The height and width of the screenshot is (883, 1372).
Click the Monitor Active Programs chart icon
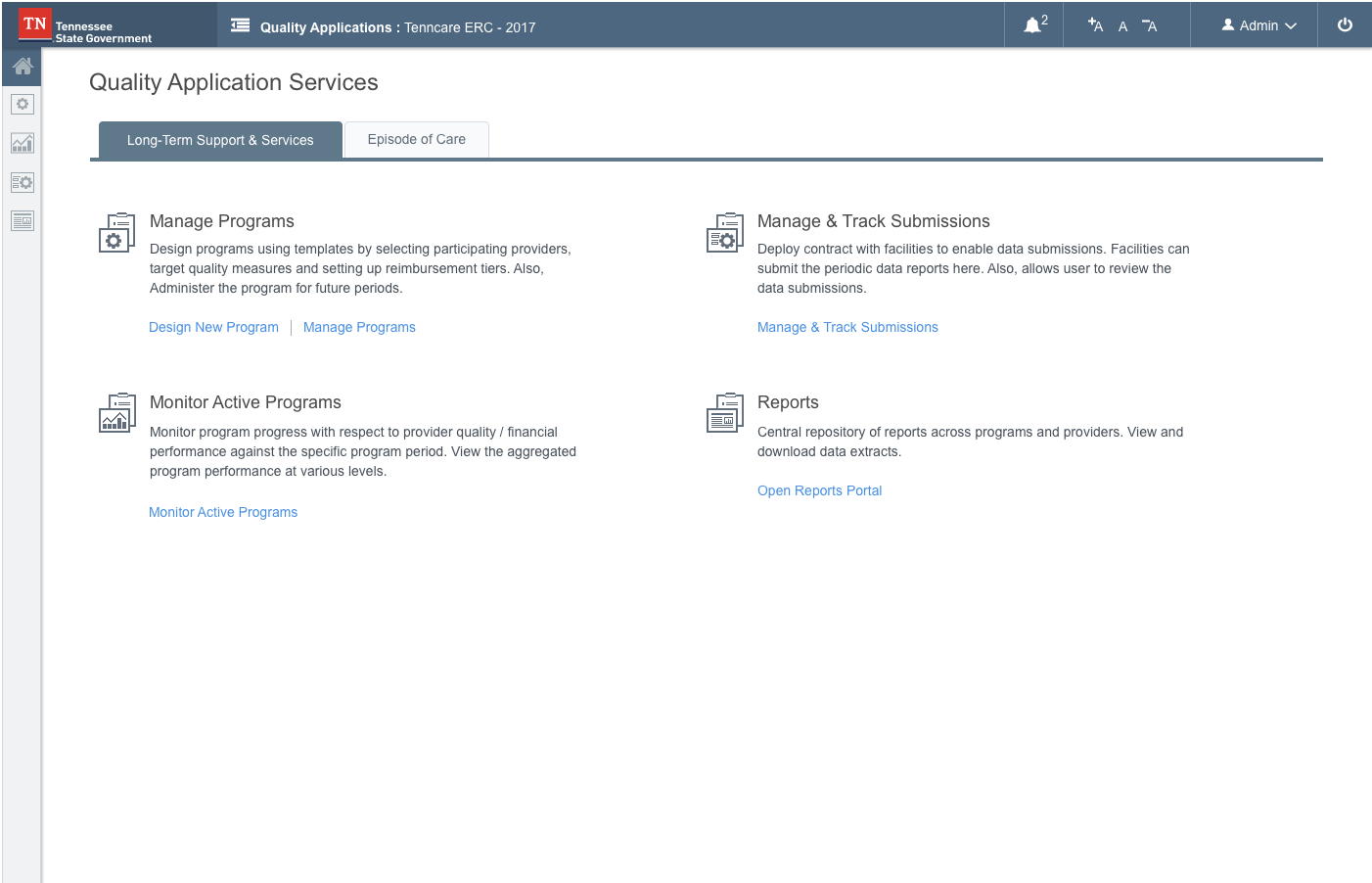pos(117,413)
